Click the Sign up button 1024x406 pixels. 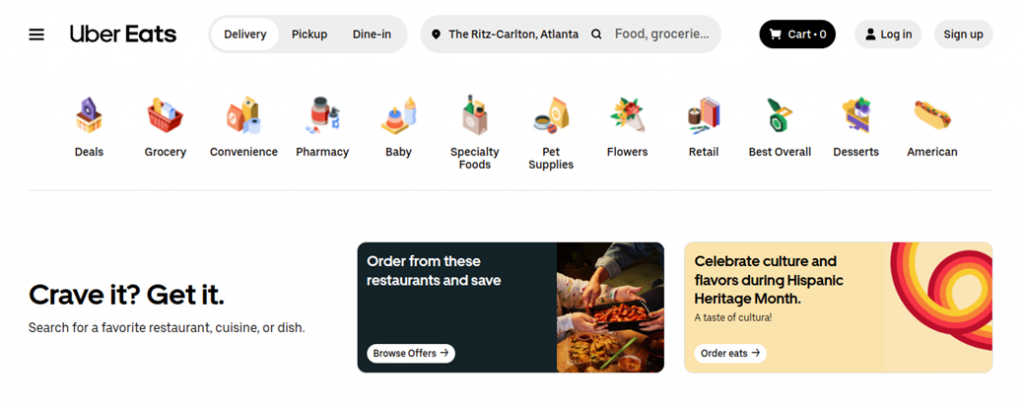point(963,35)
